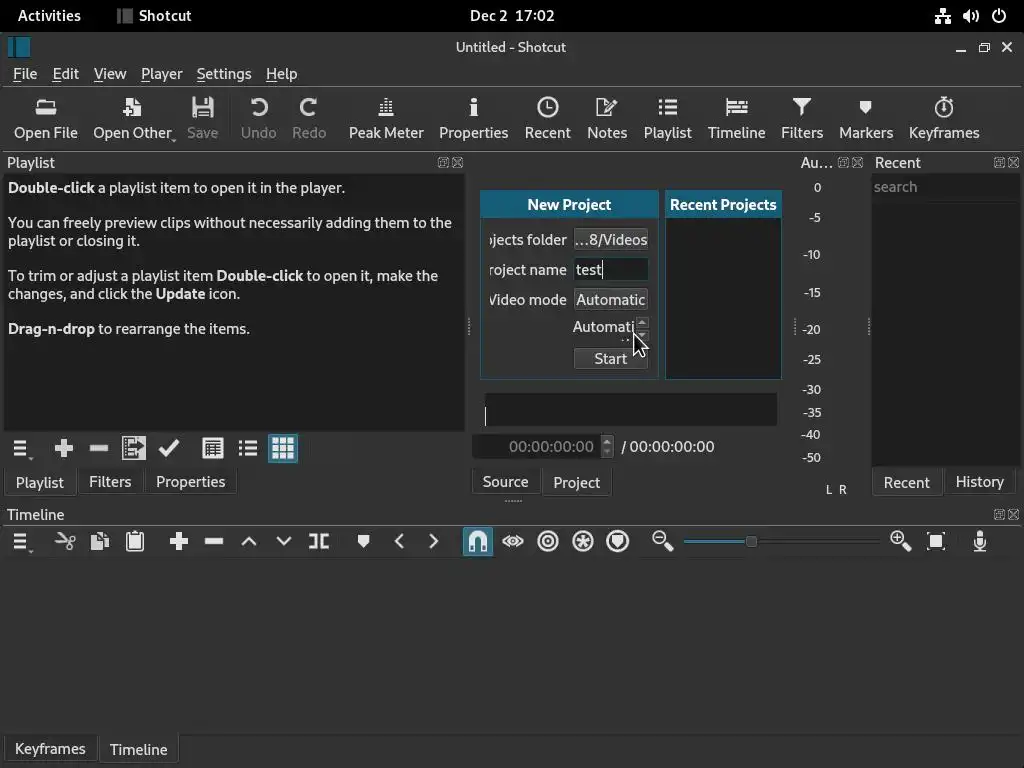Switch the player to the Project tab
The width and height of the screenshot is (1024, 768).
coord(577,483)
